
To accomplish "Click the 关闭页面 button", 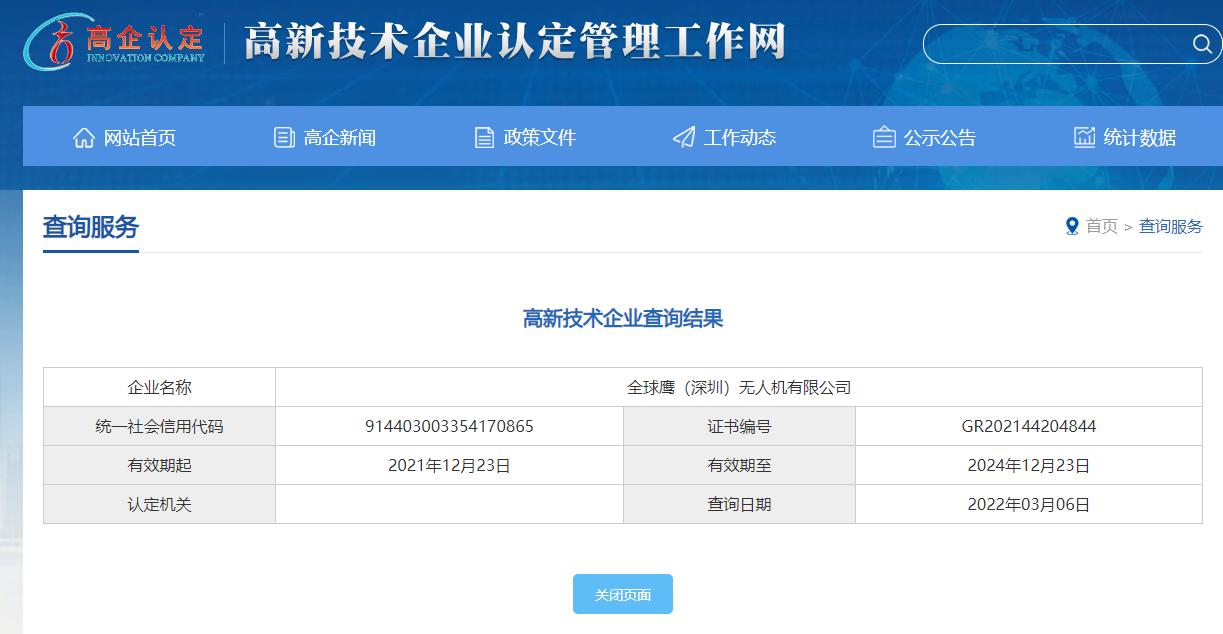I will click(622, 593).
